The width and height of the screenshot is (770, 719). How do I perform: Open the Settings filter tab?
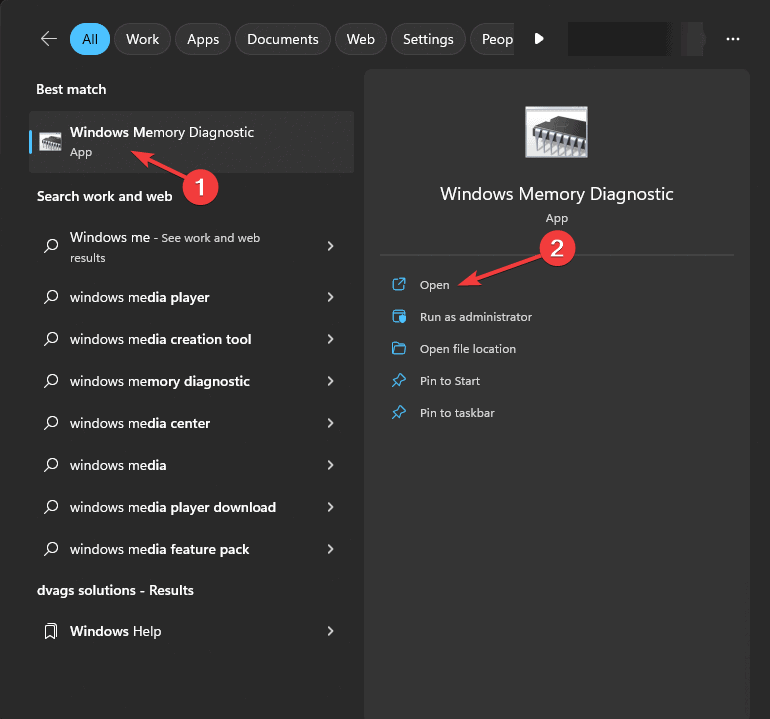pyautogui.click(x=428, y=39)
